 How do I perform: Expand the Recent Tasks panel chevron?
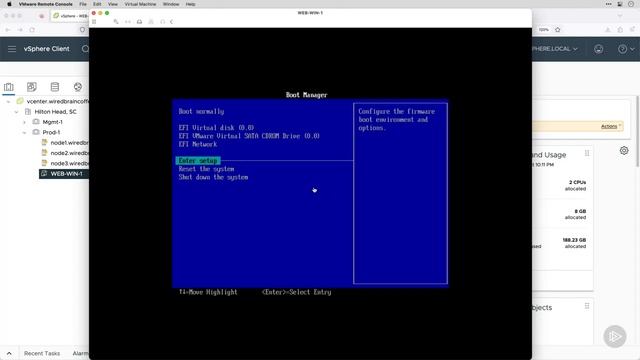pos(9,353)
